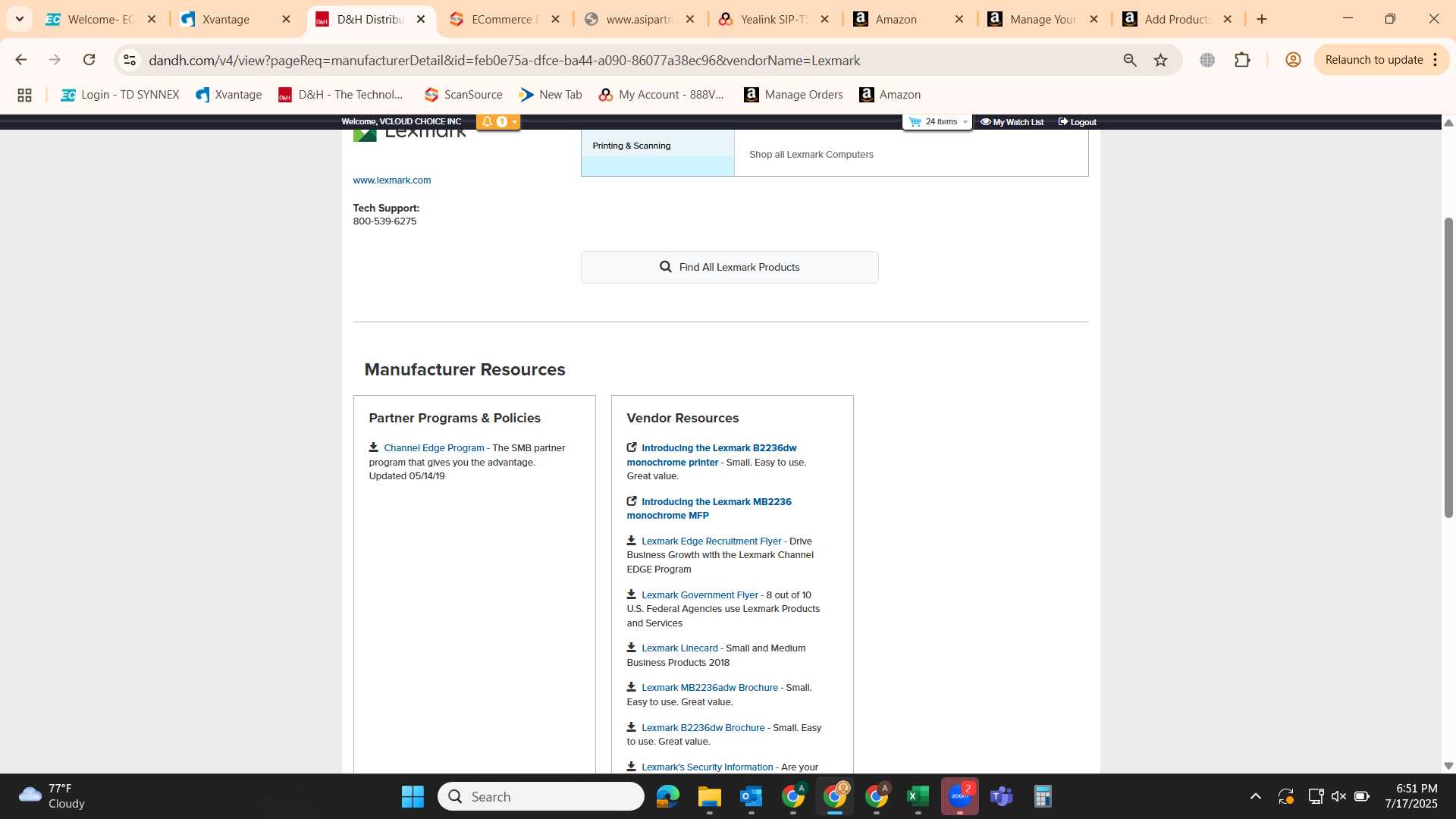Bookmark this page with the star icon
Image resolution: width=1456 pixels, height=819 pixels.
click(1160, 60)
